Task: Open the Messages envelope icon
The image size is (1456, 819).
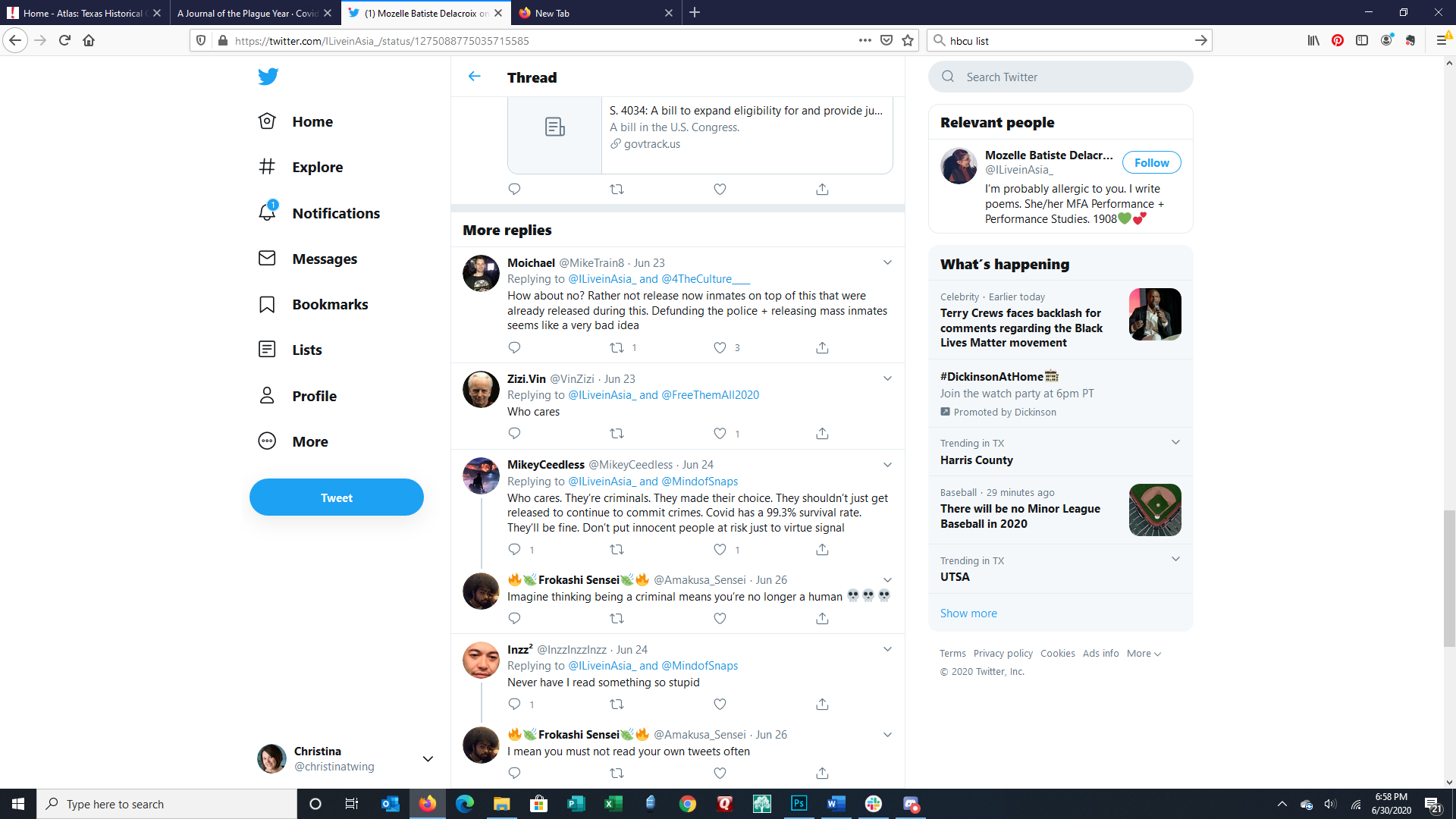Action: coord(267,259)
